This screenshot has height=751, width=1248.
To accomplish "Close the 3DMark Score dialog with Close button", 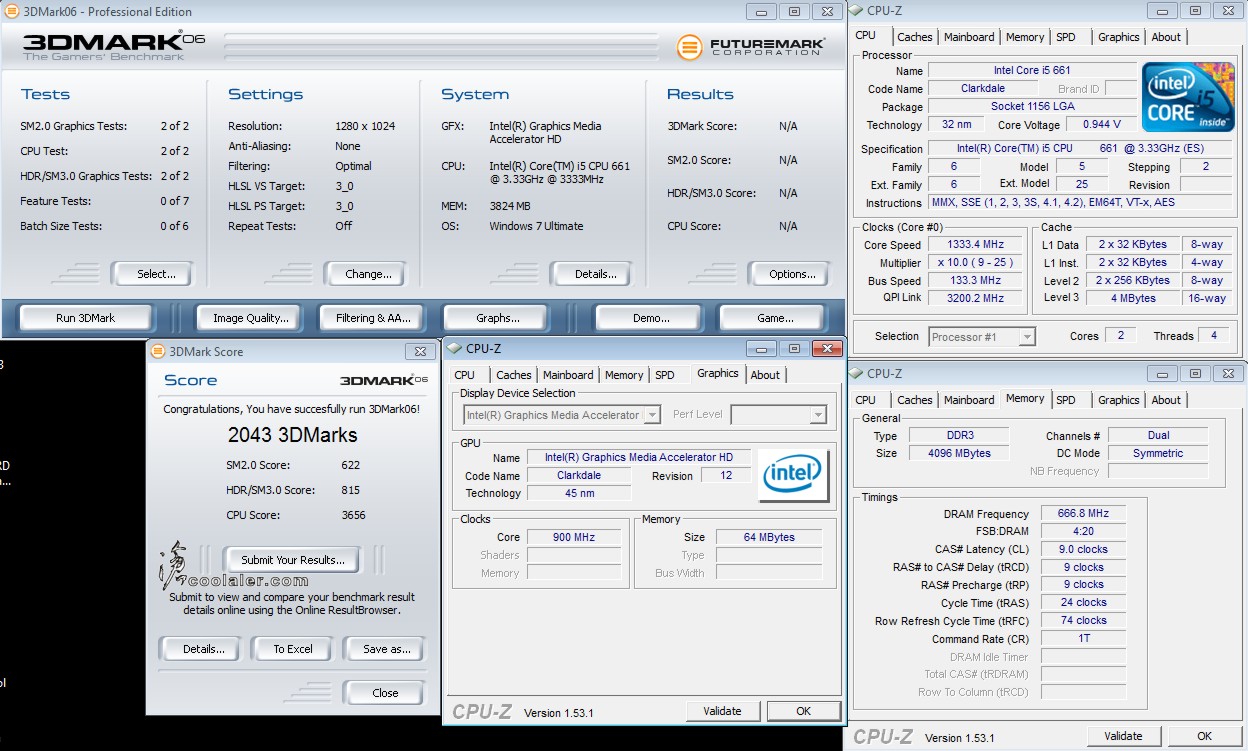I will point(385,693).
